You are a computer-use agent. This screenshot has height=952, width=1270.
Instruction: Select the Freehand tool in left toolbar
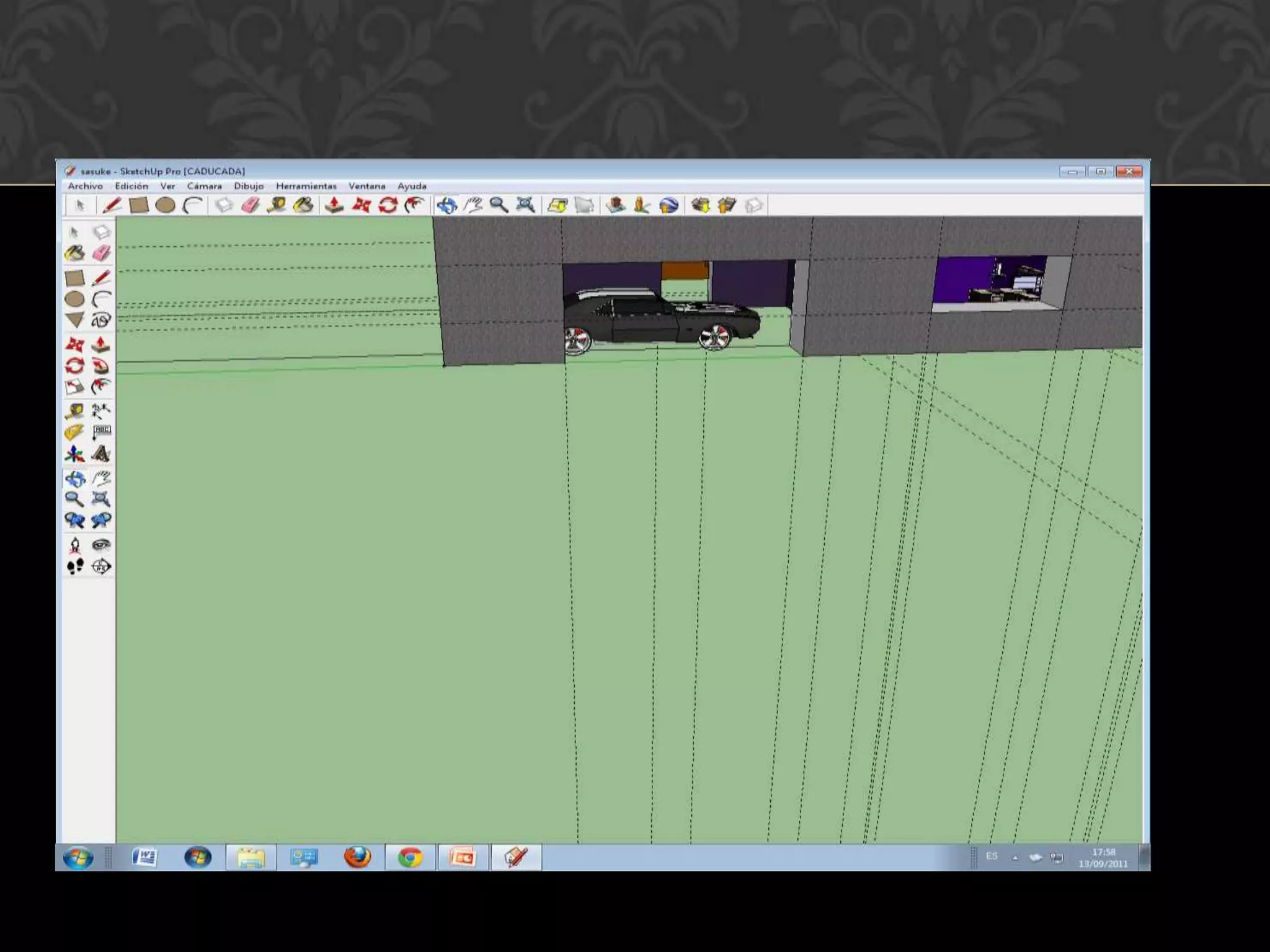tap(101, 320)
